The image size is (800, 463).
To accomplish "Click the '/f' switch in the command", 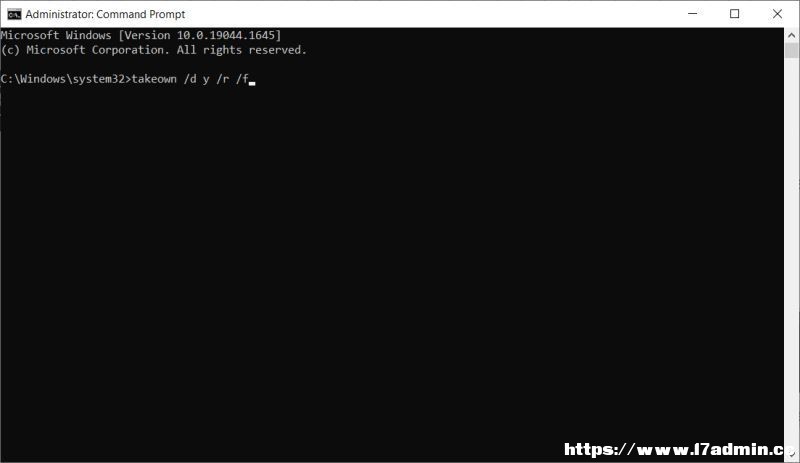I will tap(242, 79).
